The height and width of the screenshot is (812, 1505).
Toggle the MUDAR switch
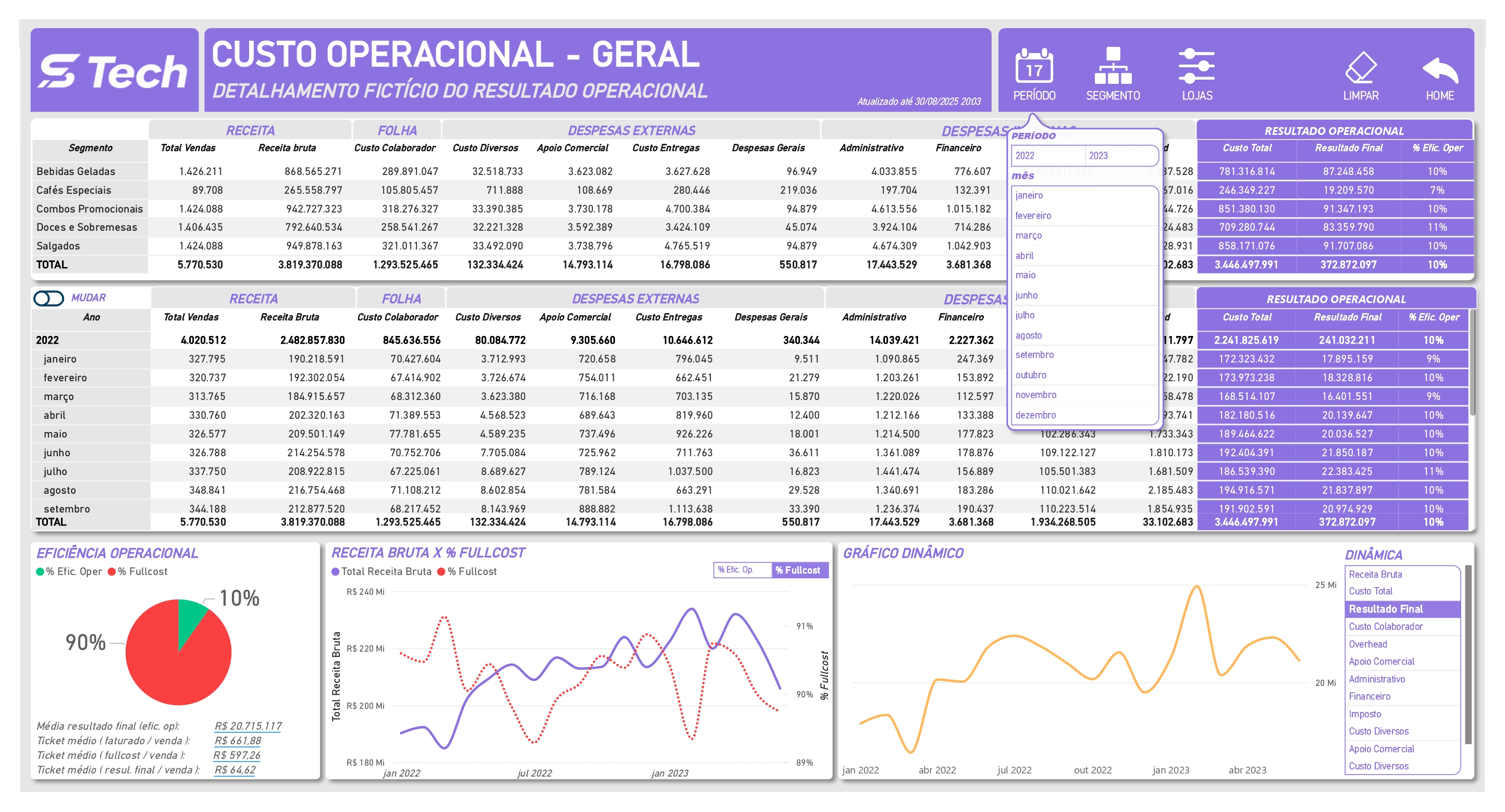(48, 298)
